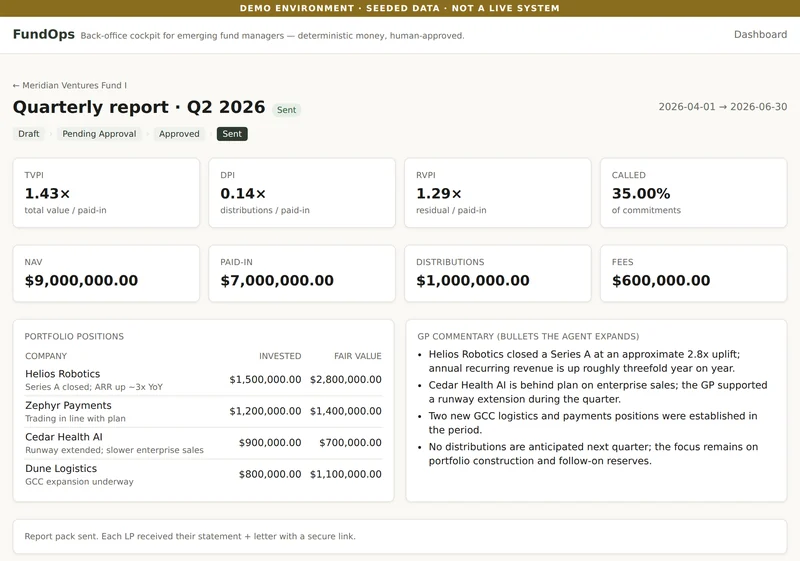Click Helios fair value $2,800,000.00
The height and width of the screenshot is (561, 800).
point(346,379)
